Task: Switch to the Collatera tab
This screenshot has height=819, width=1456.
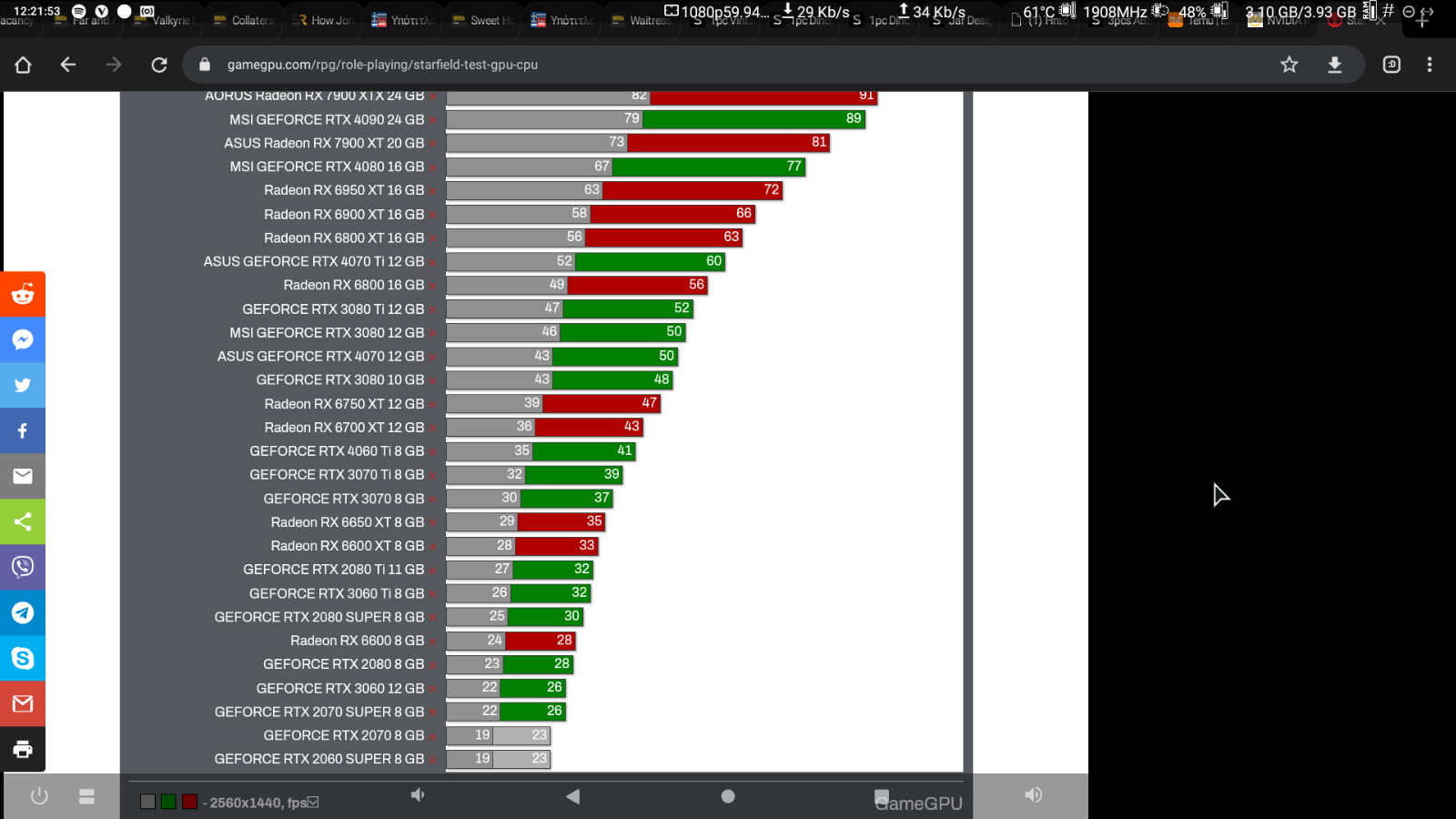Action: [x=244, y=20]
